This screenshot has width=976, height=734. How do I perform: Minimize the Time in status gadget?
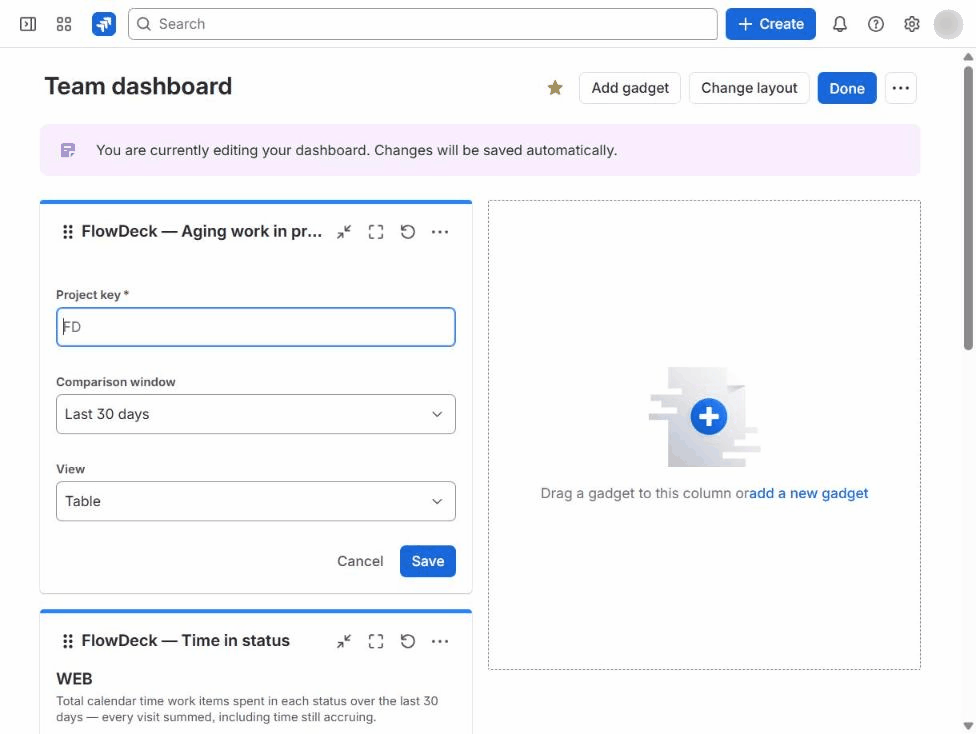coord(344,641)
